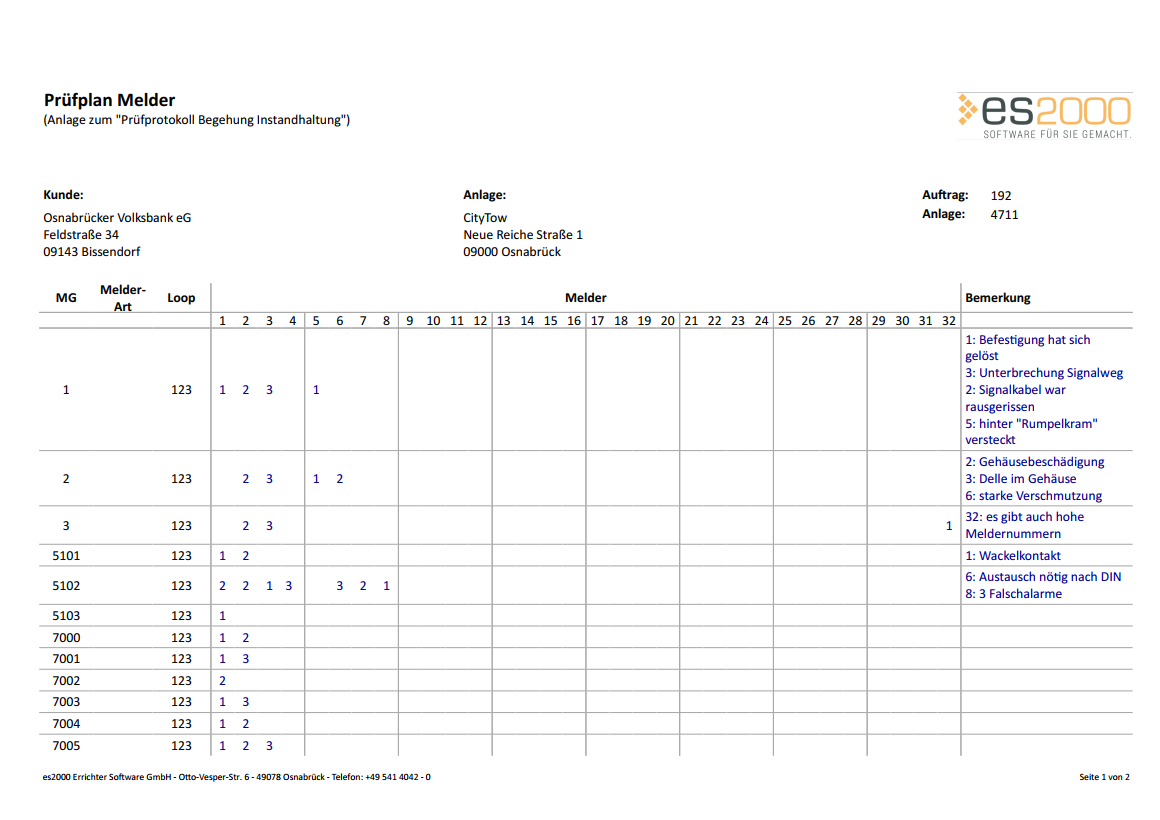Select Melder column number 16 in header

573,320
